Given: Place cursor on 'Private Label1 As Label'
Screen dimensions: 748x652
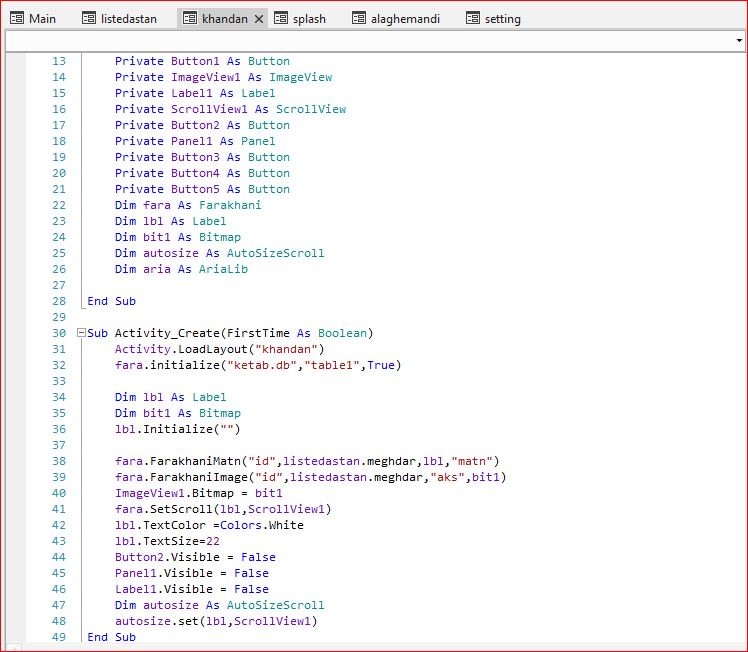Looking at the screenshot, I should 195,93.
